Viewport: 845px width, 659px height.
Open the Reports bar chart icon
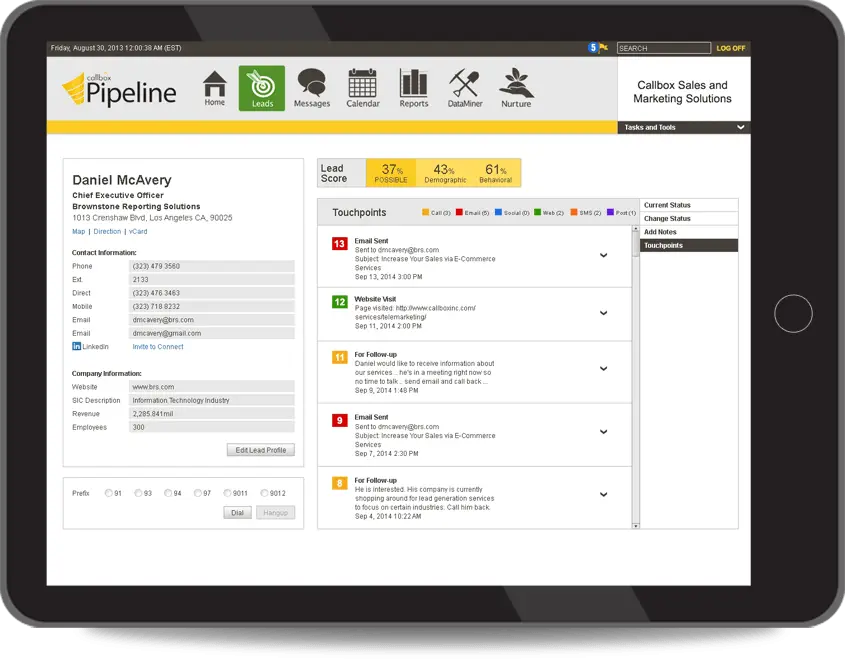pyautogui.click(x=414, y=88)
